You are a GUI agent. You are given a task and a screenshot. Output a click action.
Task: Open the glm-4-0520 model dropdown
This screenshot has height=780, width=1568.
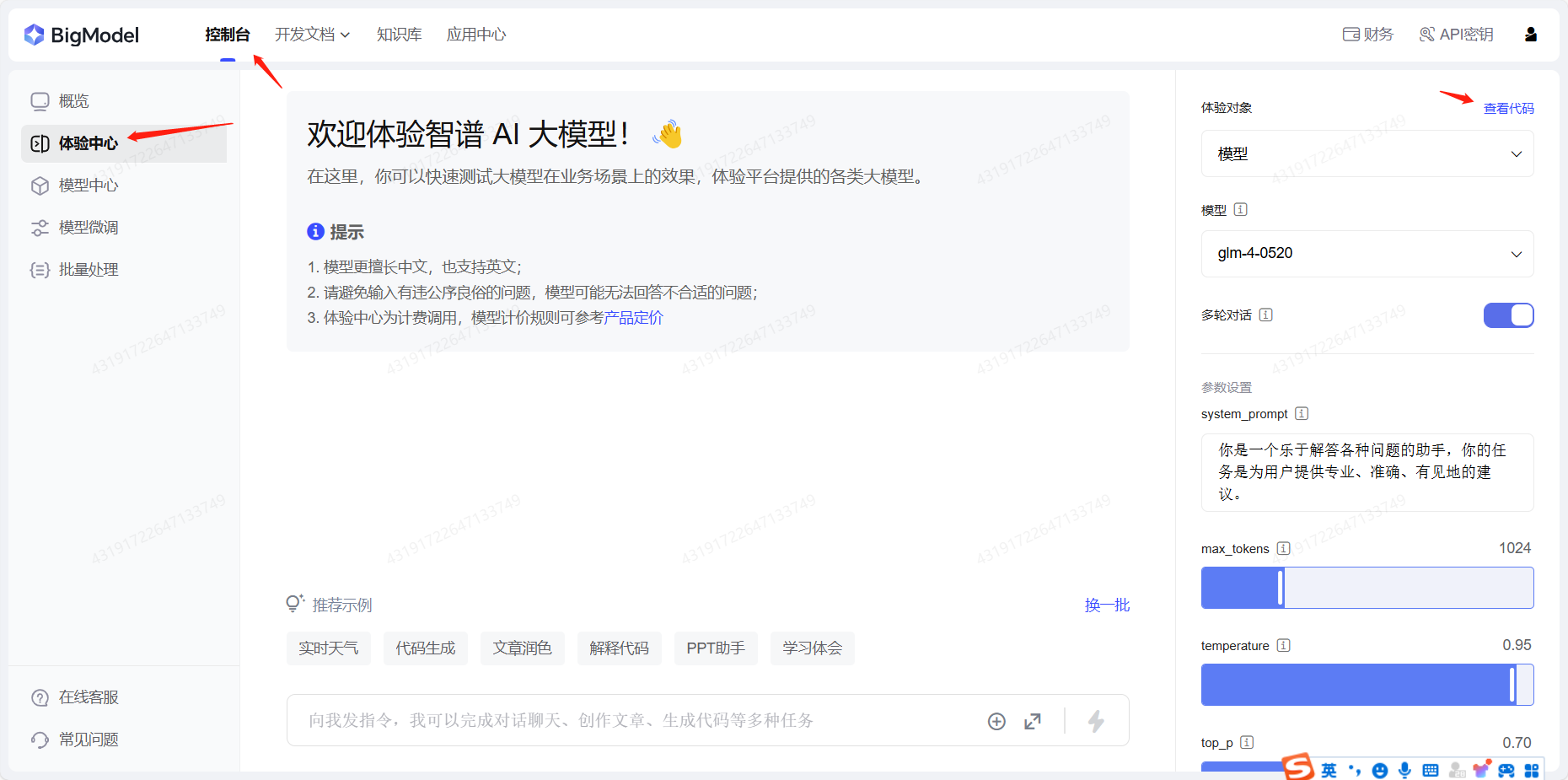(1367, 254)
